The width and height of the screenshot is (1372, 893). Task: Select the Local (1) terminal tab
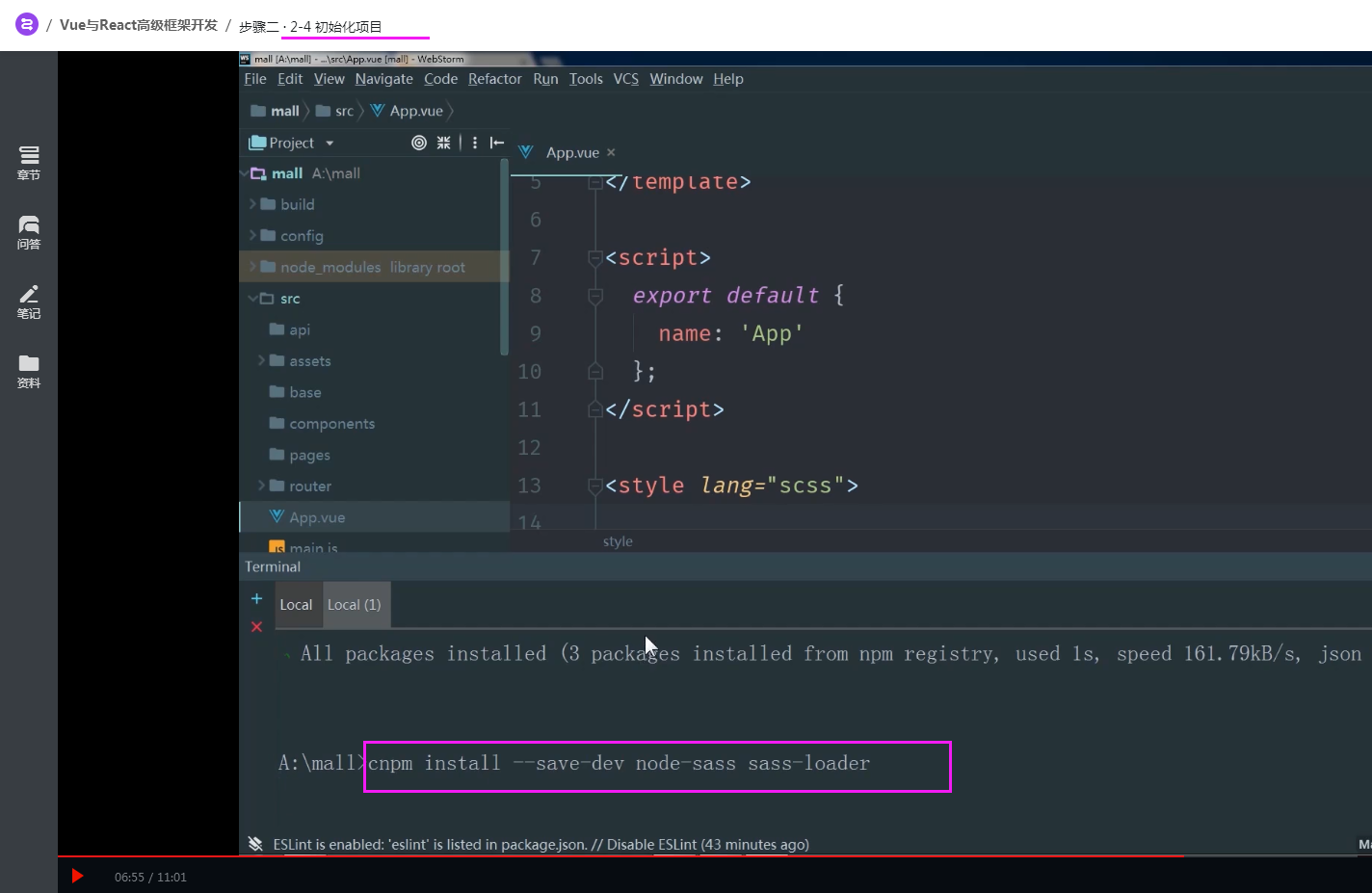click(x=355, y=605)
